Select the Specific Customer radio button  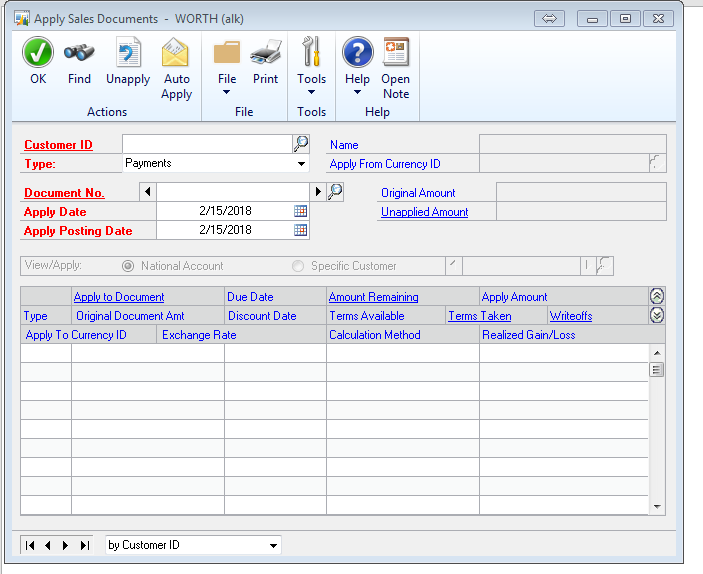tap(298, 266)
